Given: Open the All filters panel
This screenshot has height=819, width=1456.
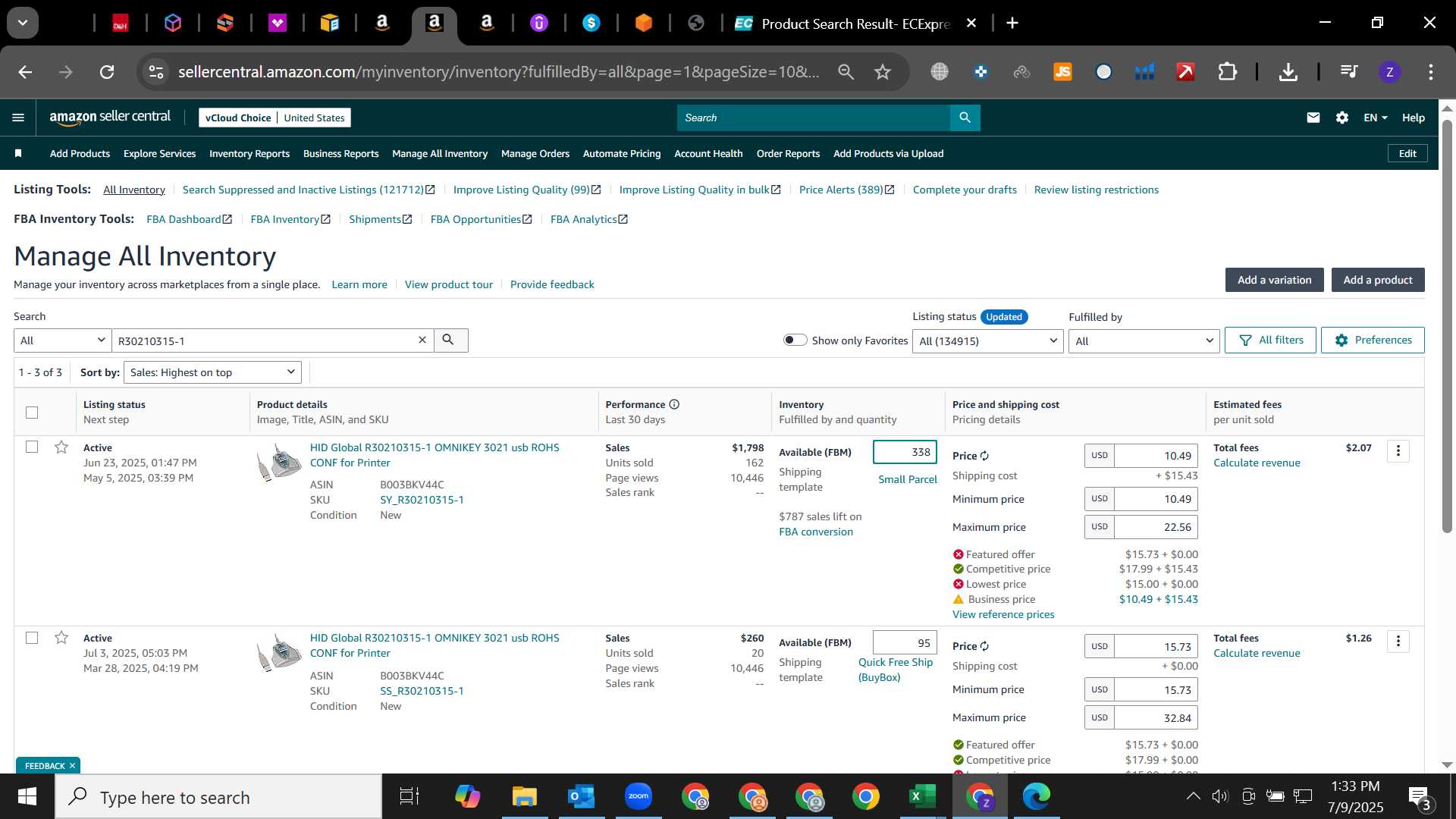Looking at the screenshot, I should [x=1271, y=340].
